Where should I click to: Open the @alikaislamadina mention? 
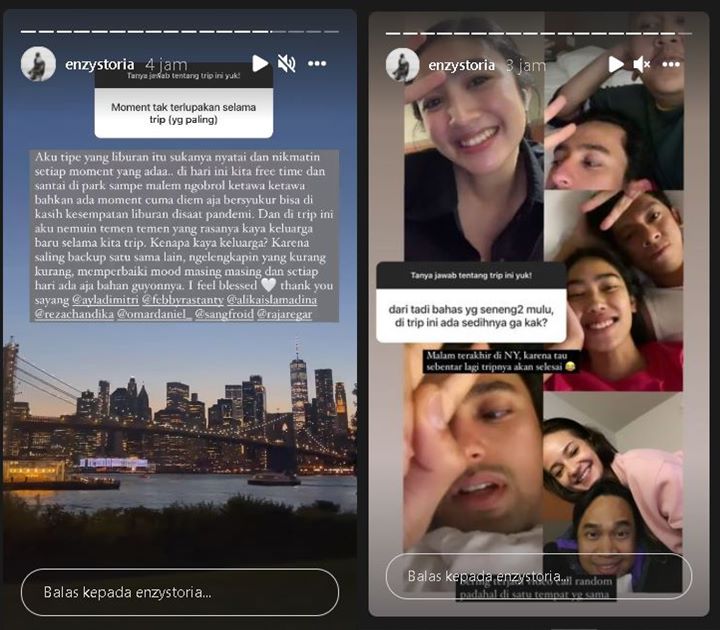click(x=272, y=300)
